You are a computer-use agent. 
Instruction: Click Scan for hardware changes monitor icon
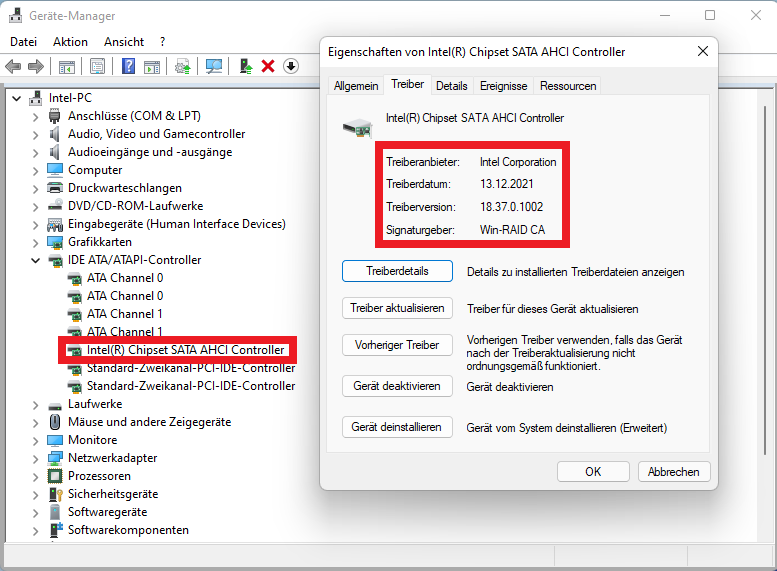coord(214,66)
